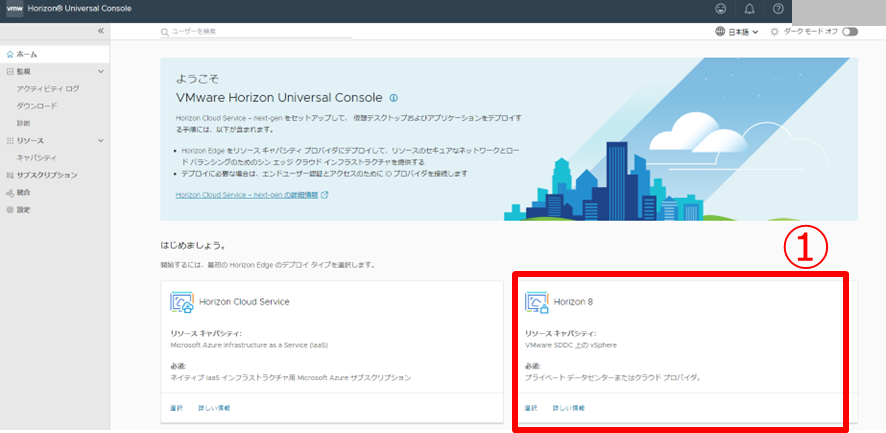Select 監視 menu heading

tap(23, 72)
